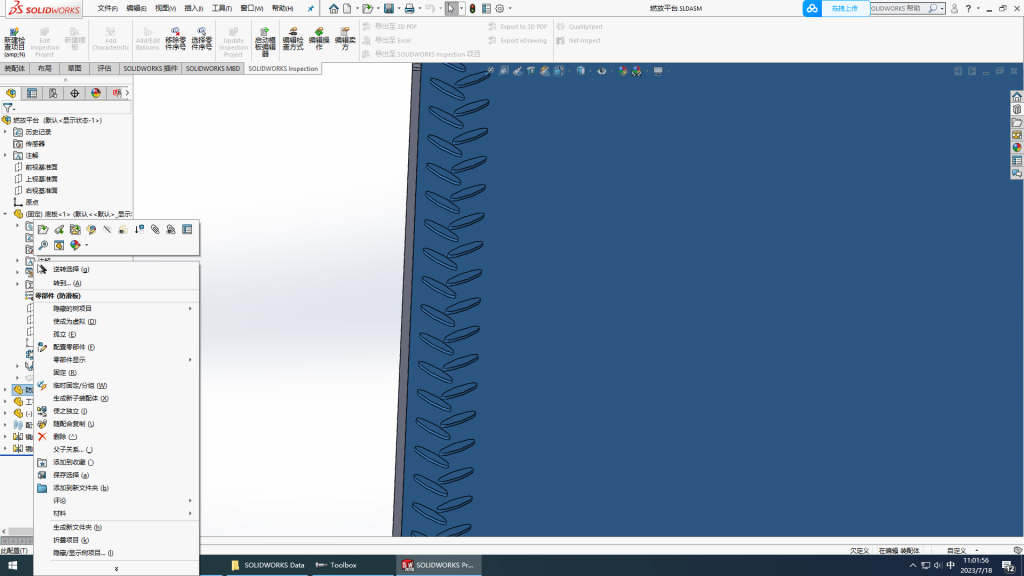Click the zoom magnifier icon in context toolbar
Viewport: 1024px width, 576px height.
tap(43, 245)
